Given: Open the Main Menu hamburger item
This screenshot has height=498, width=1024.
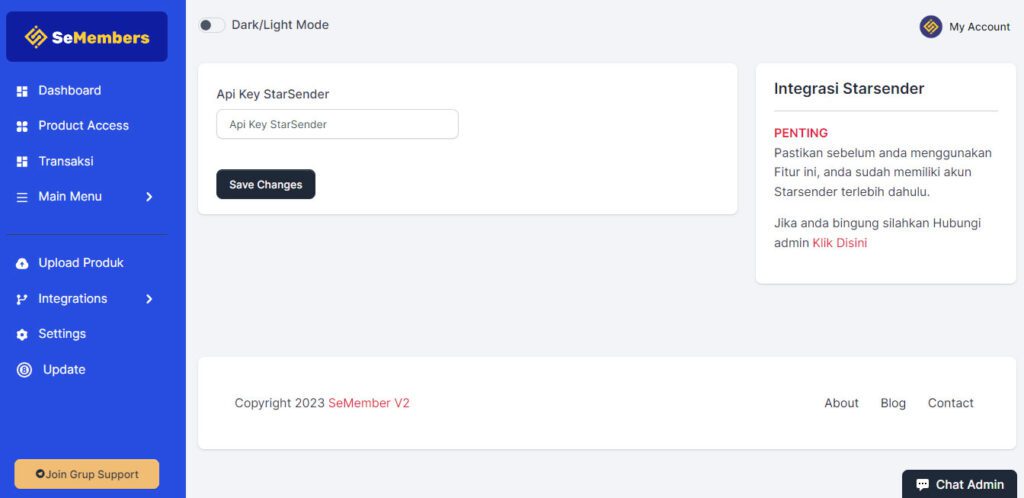Looking at the screenshot, I should 69,197.
